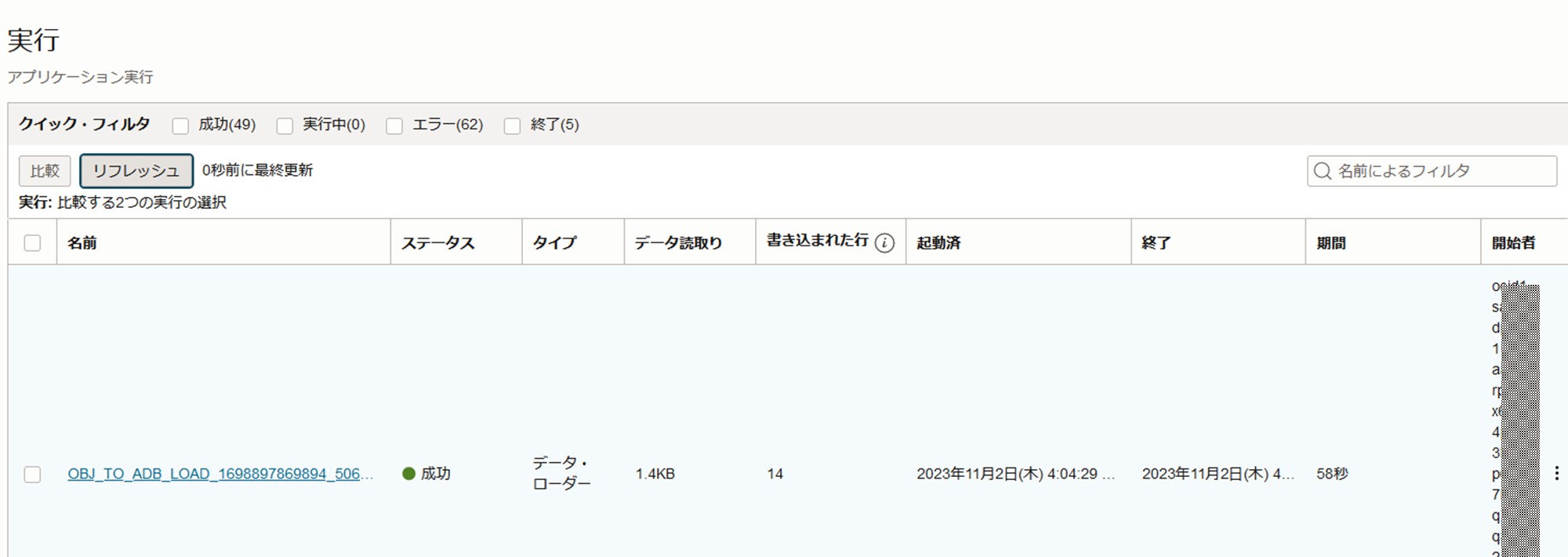Viewport: 1568px width, 557px height.
Task: Open the OBJ_TO_ADB_LOAD_1698897869894_506 link
Action: tap(220, 474)
